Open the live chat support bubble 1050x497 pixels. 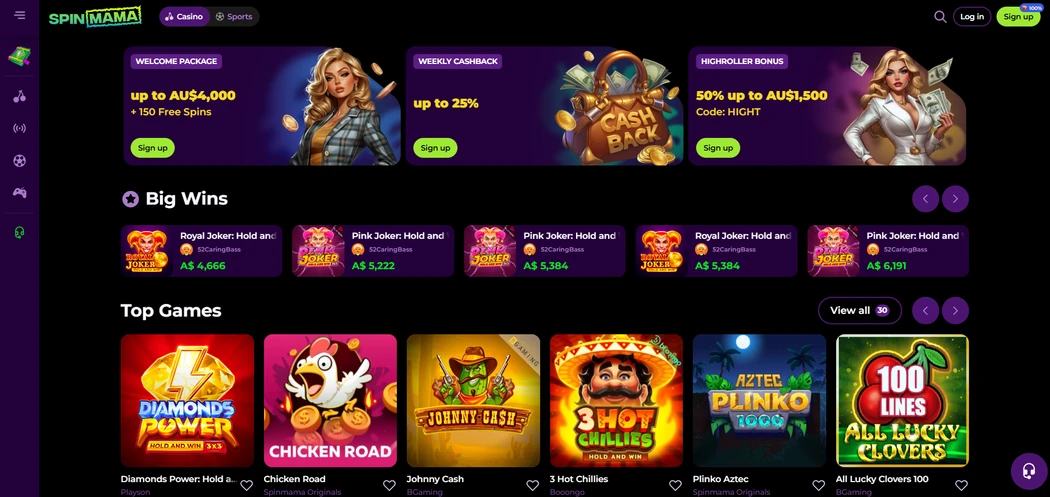tap(1029, 472)
